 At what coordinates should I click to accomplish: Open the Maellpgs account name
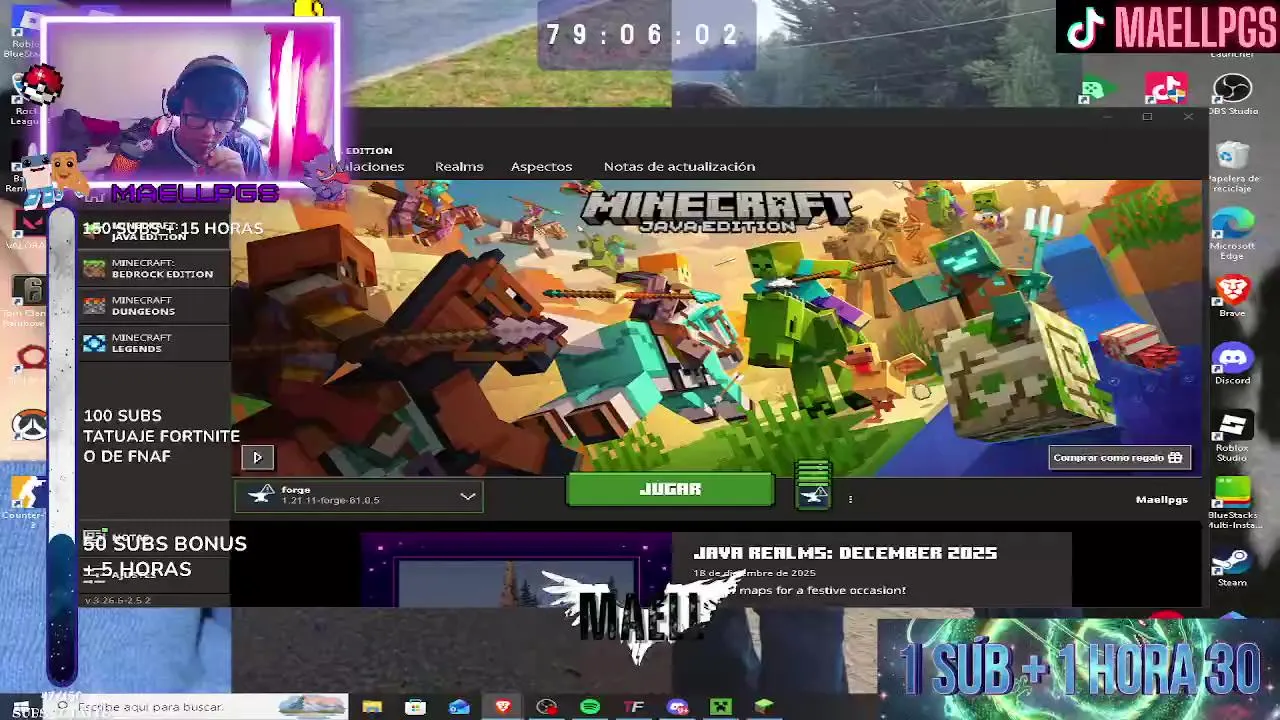tap(1162, 499)
